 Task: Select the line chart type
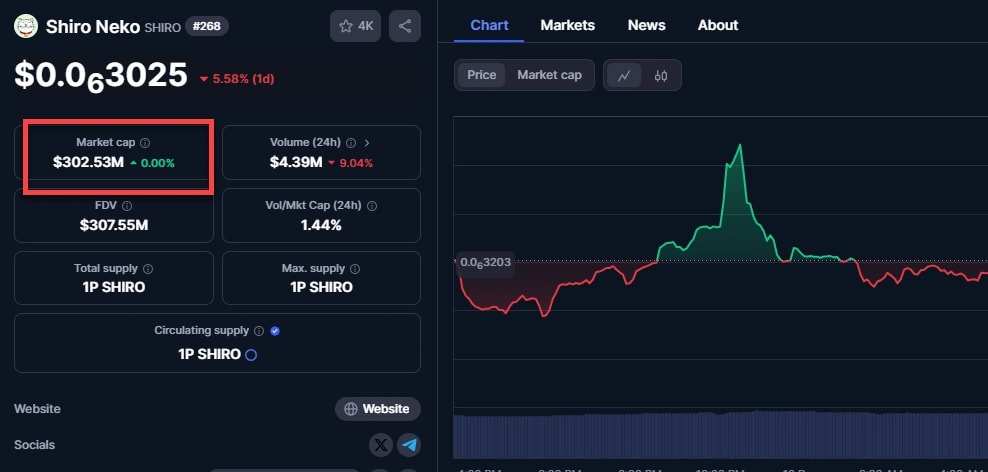624,75
